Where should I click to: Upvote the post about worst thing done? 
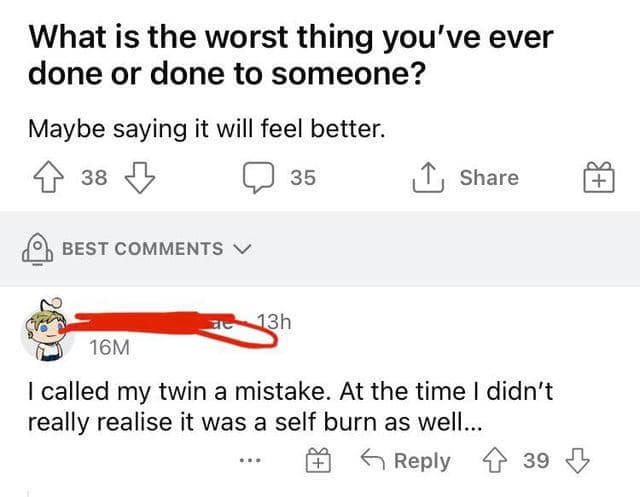click(x=44, y=178)
